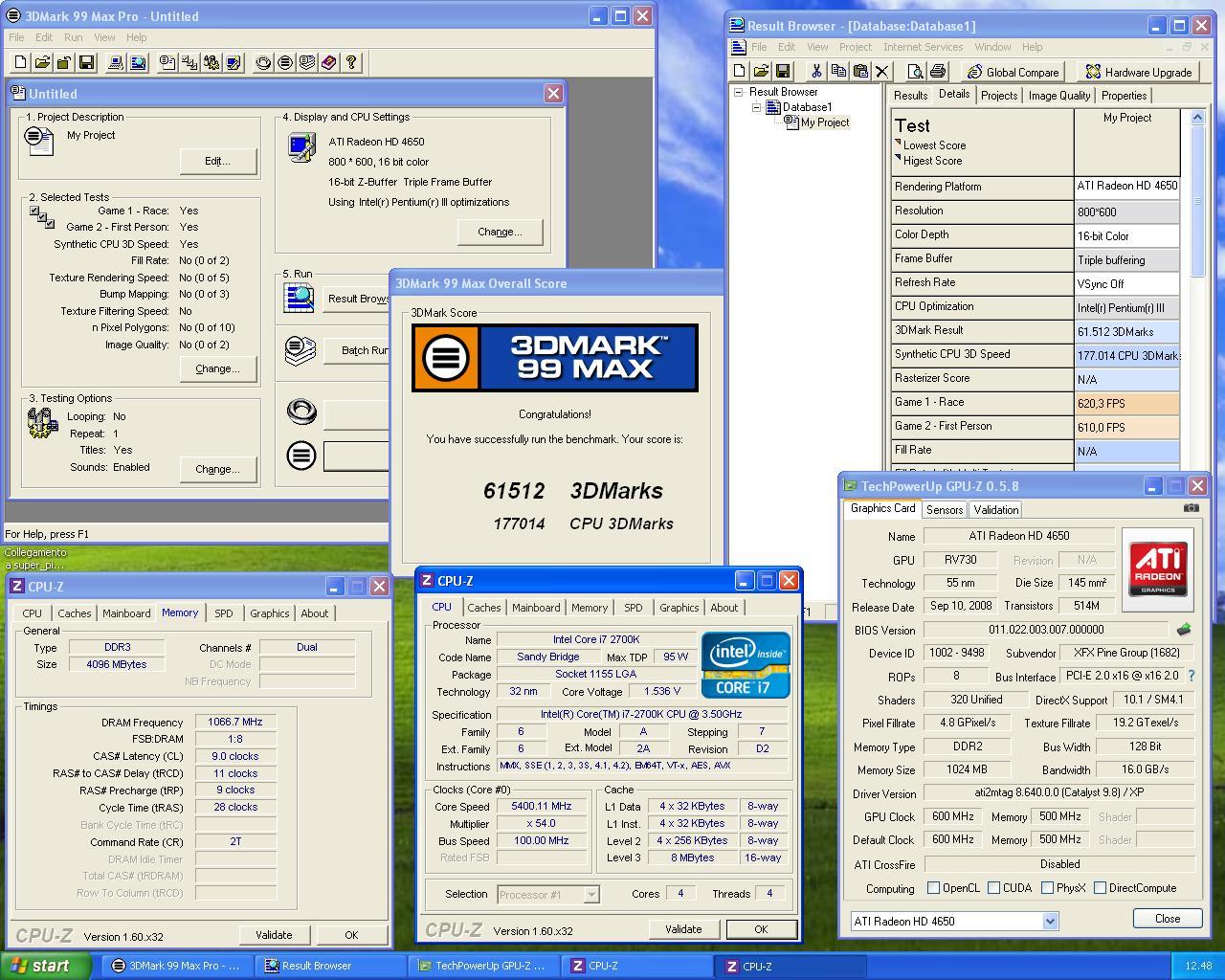This screenshot has width=1225, height=980.
Task: Click Global Compare button
Action: (1013, 72)
